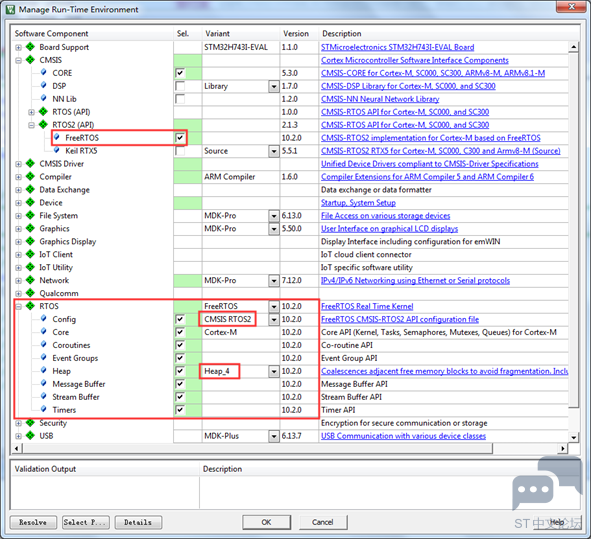This screenshot has height=539, width=591.
Task: Click the RTOS group diamond icon
Action: 30,306
